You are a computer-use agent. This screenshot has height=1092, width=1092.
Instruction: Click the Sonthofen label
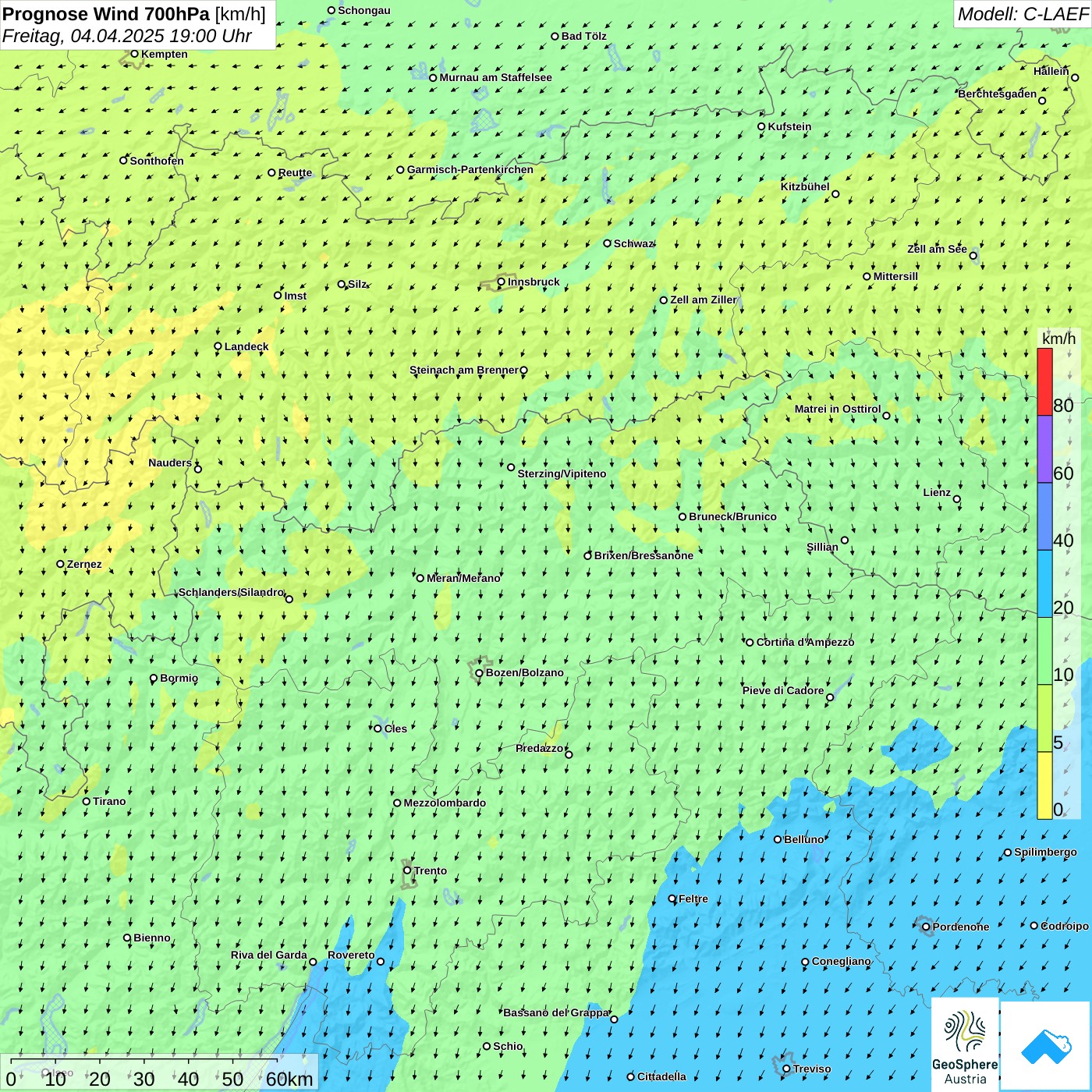pos(157,161)
